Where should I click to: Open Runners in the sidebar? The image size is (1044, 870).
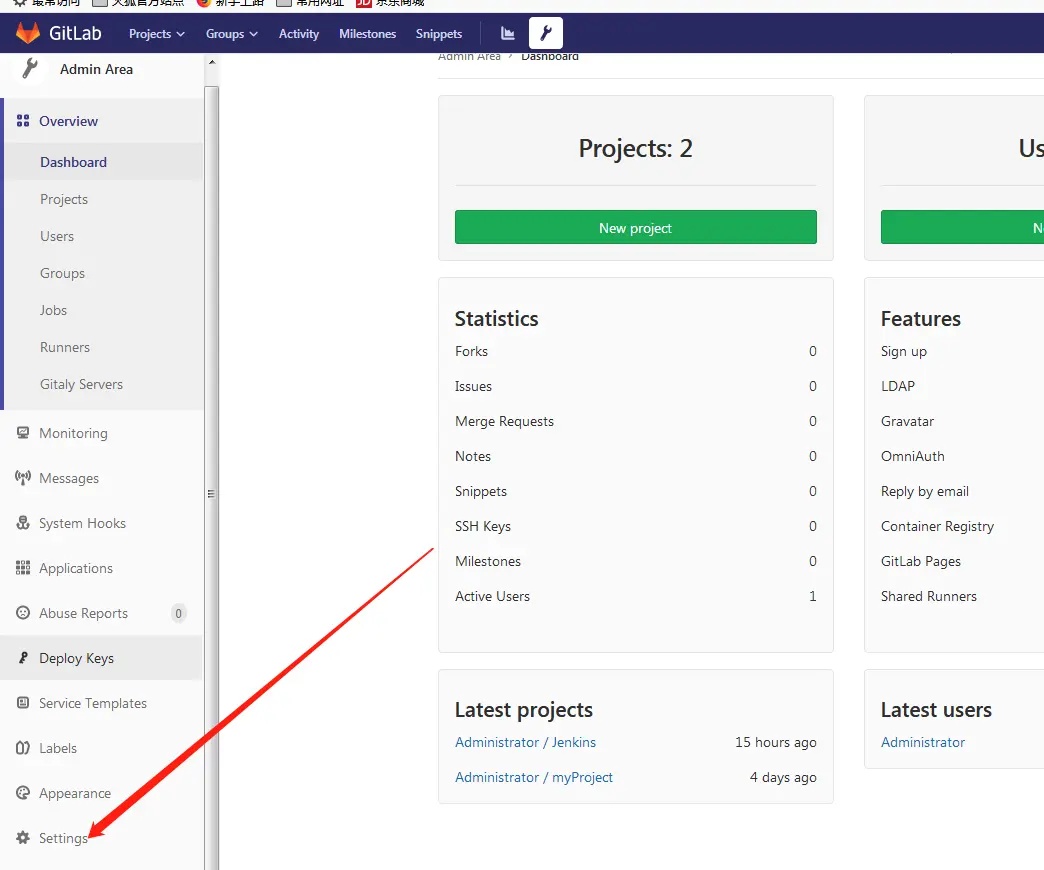(65, 347)
